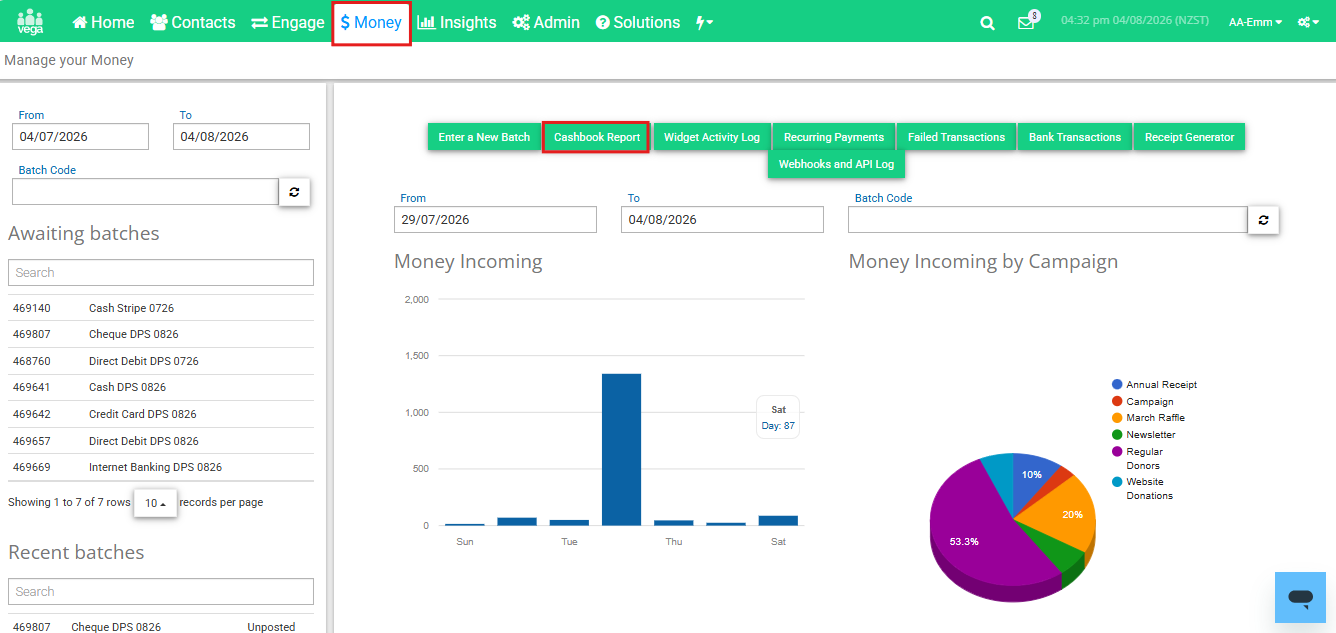This screenshot has width=1336, height=633.
Task: Open batch 469140 Cash Stripe 0726
Action: click(161, 308)
